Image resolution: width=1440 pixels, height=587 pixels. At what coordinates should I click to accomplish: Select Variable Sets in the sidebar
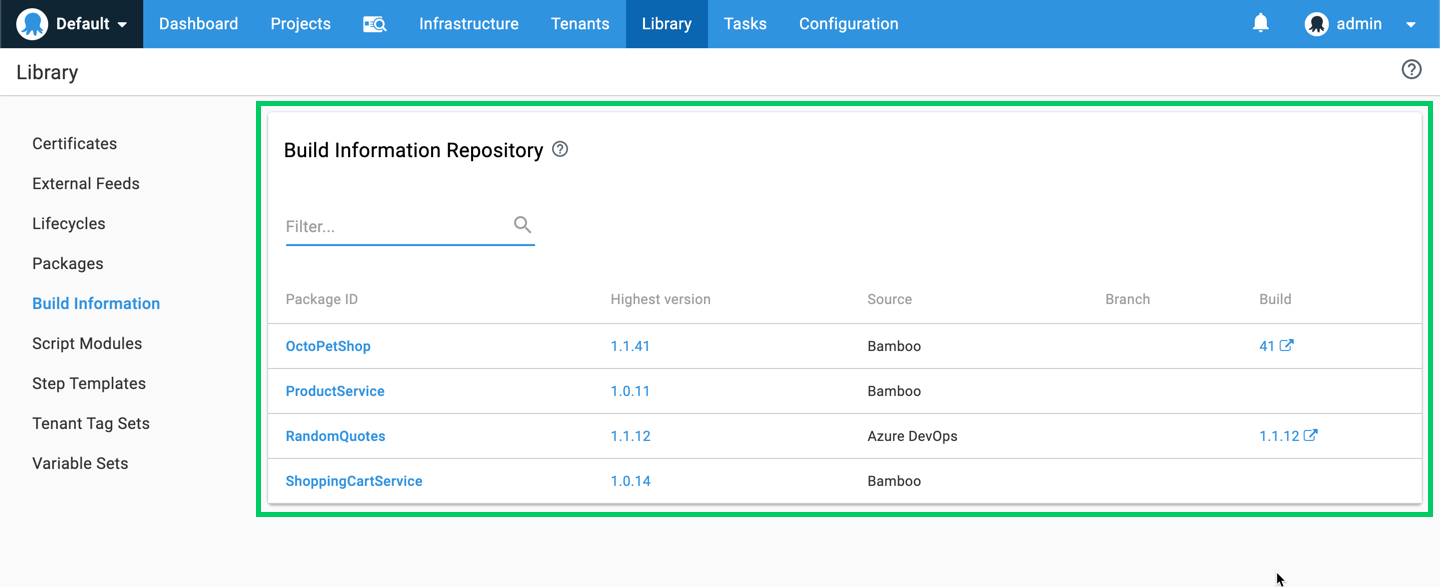pos(80,463)
